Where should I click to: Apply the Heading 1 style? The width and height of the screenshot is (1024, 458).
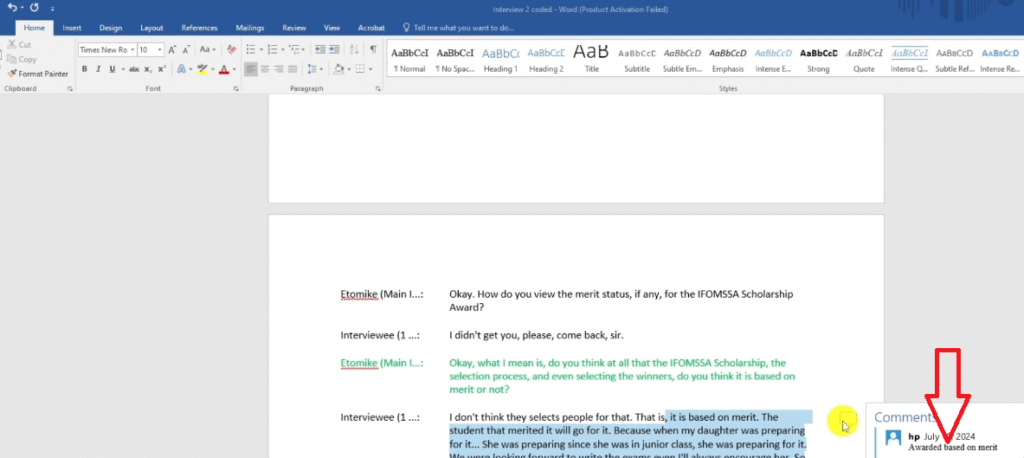500,58
